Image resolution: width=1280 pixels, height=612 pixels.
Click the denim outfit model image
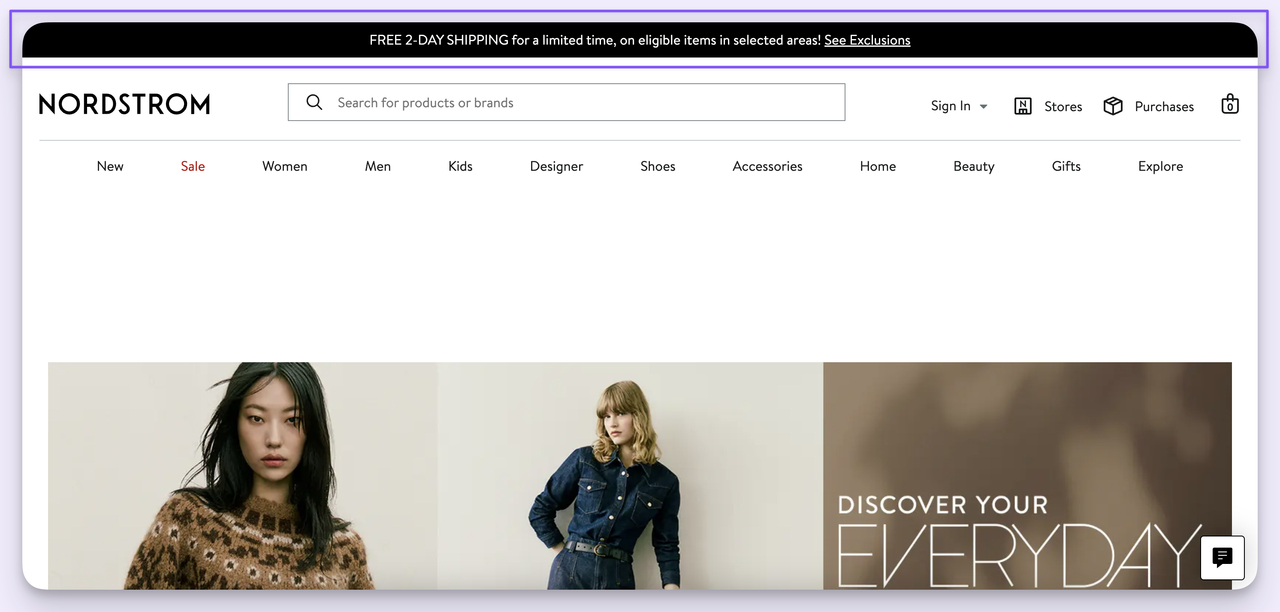[630, 476]
